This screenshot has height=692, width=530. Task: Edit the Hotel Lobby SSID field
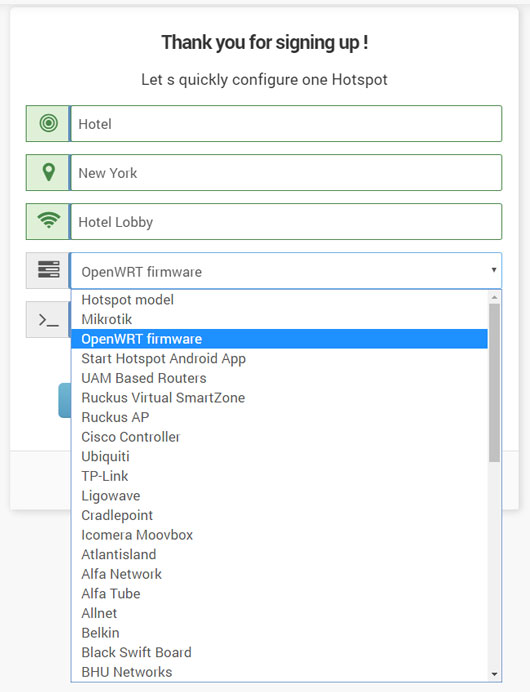click(286, 222)
